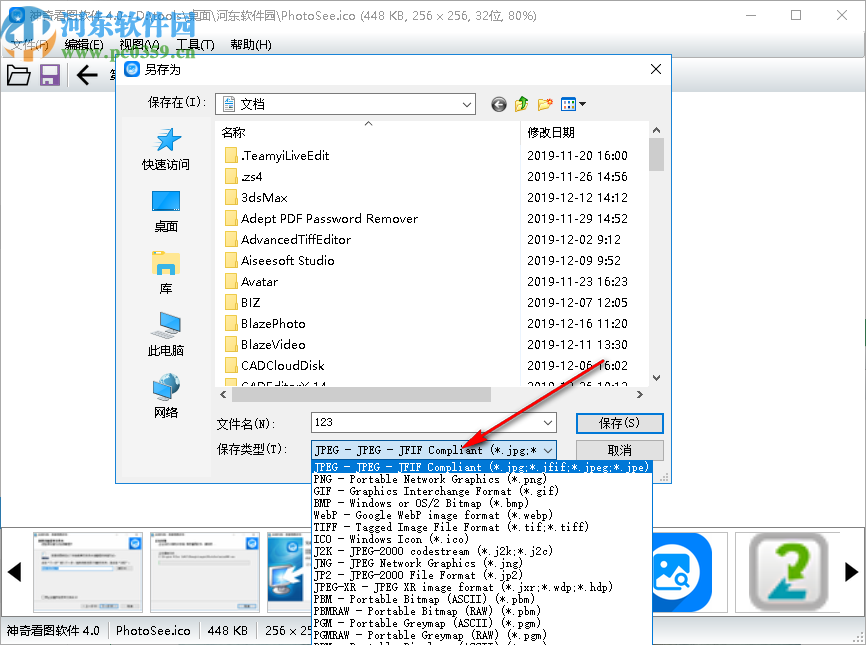
Task: Click the previous thumbnail arrow in filmstrip
Action: coord(14,572)
